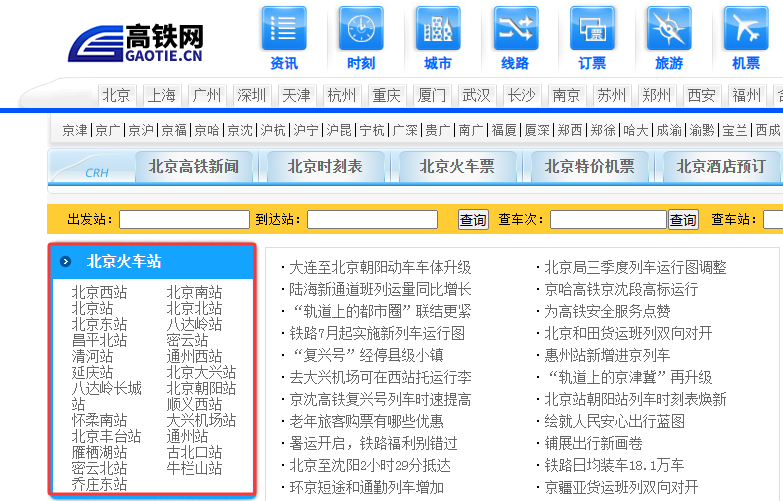Viewport: 783px width, 501px height.
Task: Go to the 高铁网 GAOTIE.CN logo home
Action: tap(136, 43)
